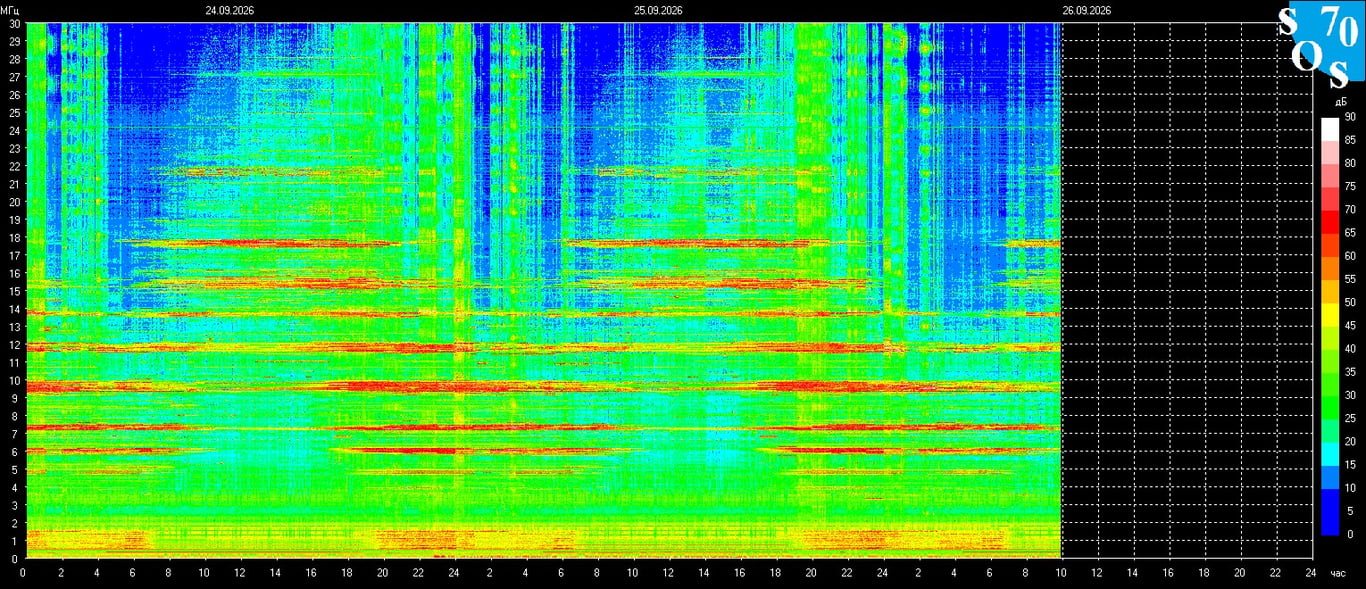
Task: Click the 90 value on the dB scale
Action: [1350, 117]
